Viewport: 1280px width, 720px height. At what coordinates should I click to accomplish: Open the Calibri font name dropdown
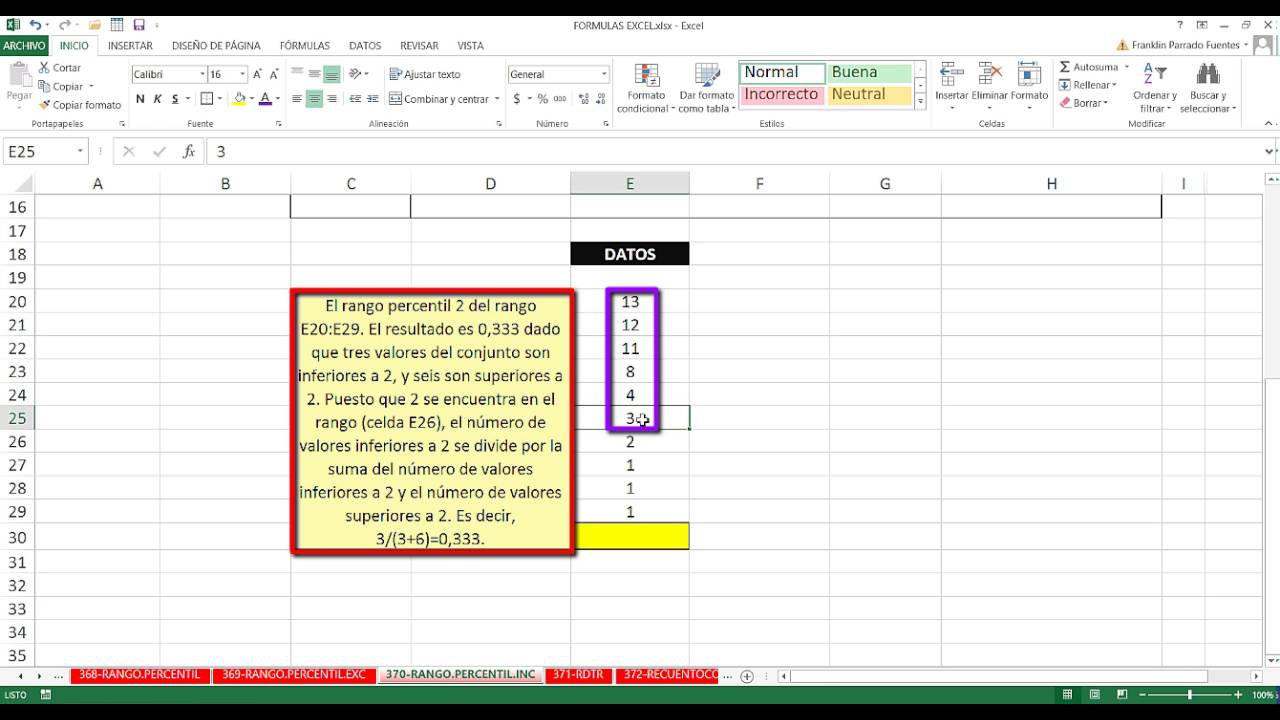pyautogui.click(x=202, y=74)
